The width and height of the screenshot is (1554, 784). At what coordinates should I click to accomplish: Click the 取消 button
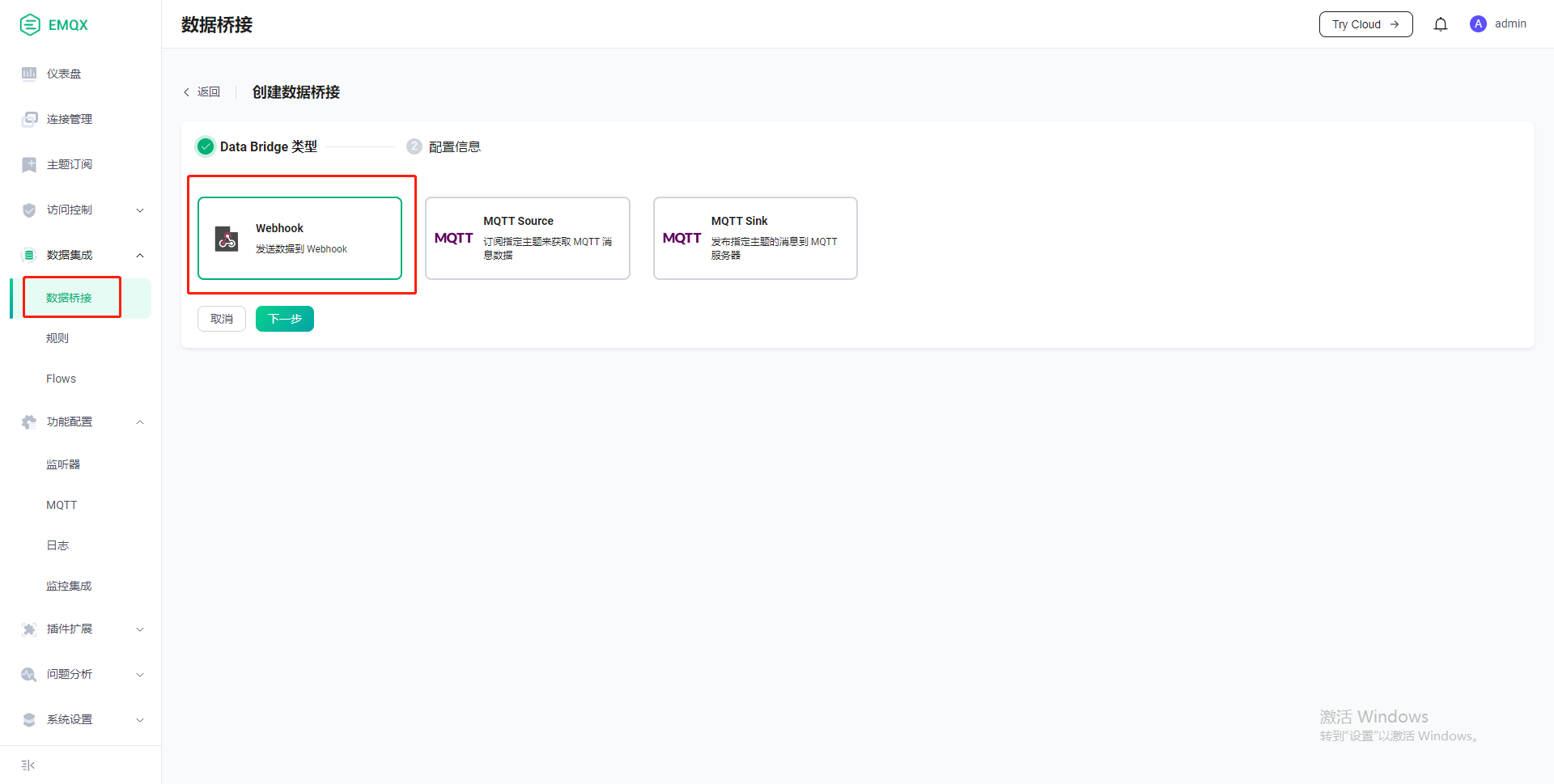pos(222,319)
